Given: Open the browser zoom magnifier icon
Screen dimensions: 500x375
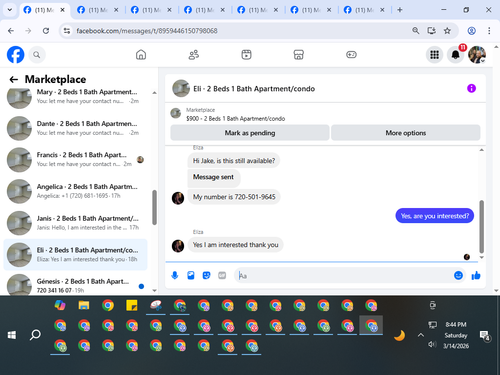Looking at the screenshot, I should point(415,31).
